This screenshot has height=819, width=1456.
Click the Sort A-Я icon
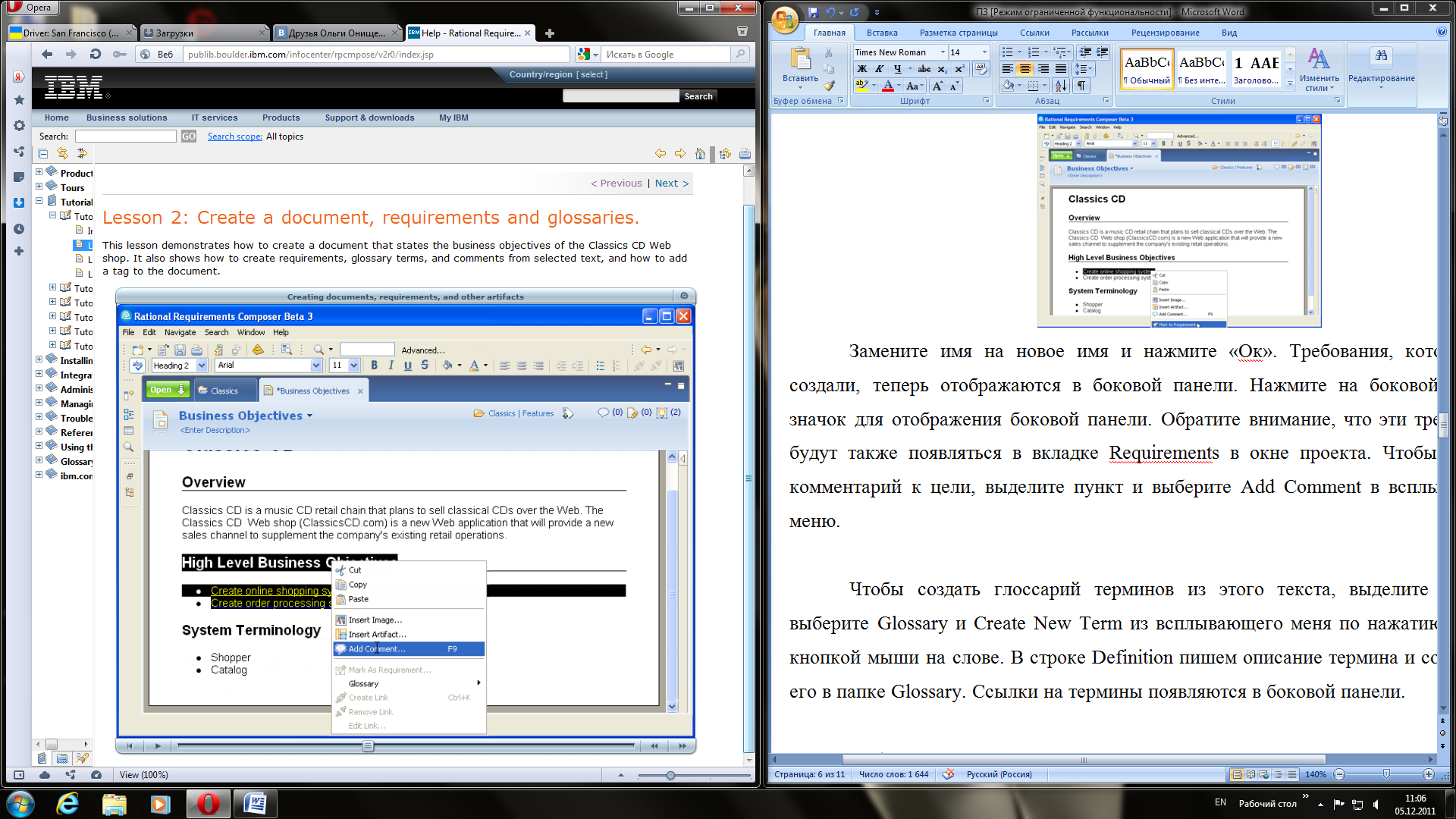(x=1061, y=86)
